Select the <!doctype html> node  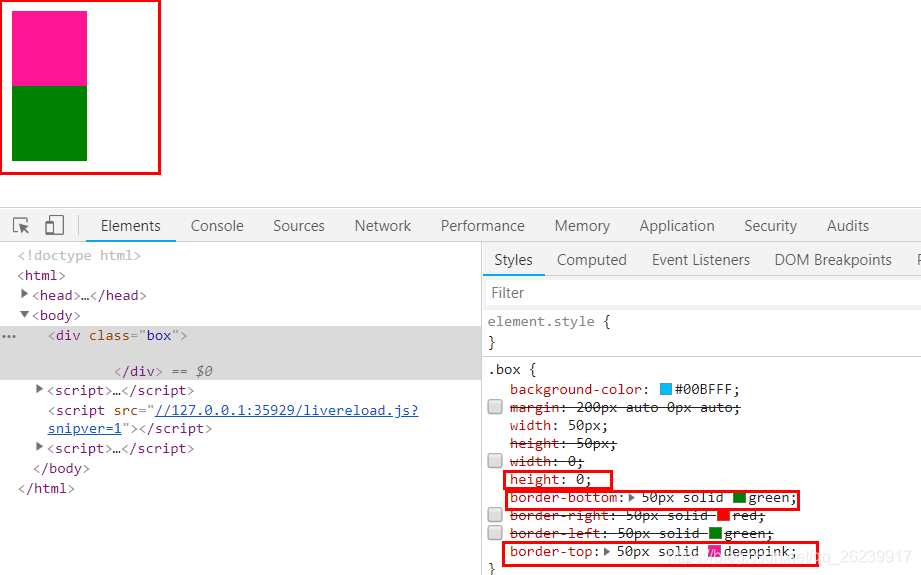coord(79,255)
